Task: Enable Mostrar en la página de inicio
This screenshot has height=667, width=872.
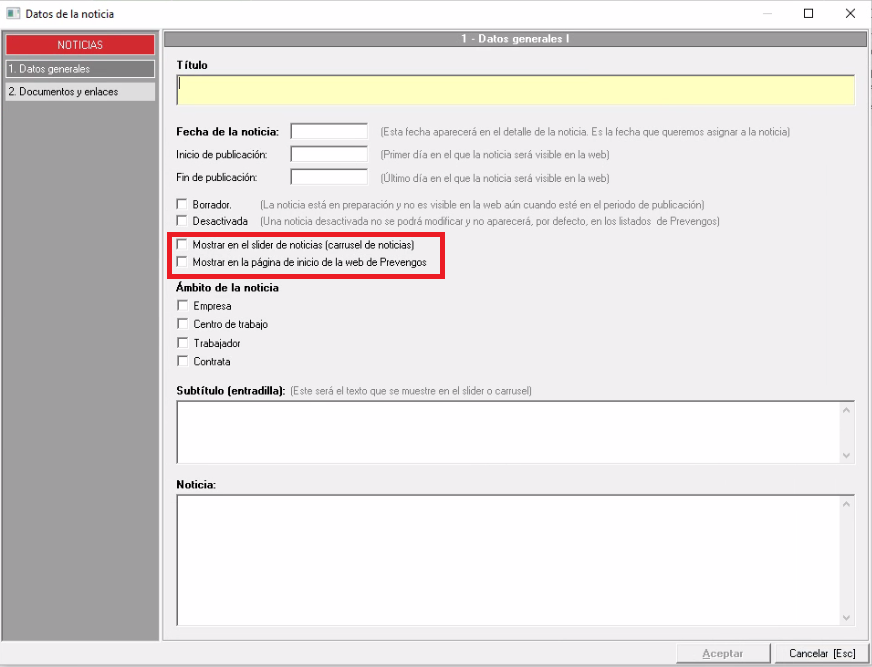Action: pos(182,262)
